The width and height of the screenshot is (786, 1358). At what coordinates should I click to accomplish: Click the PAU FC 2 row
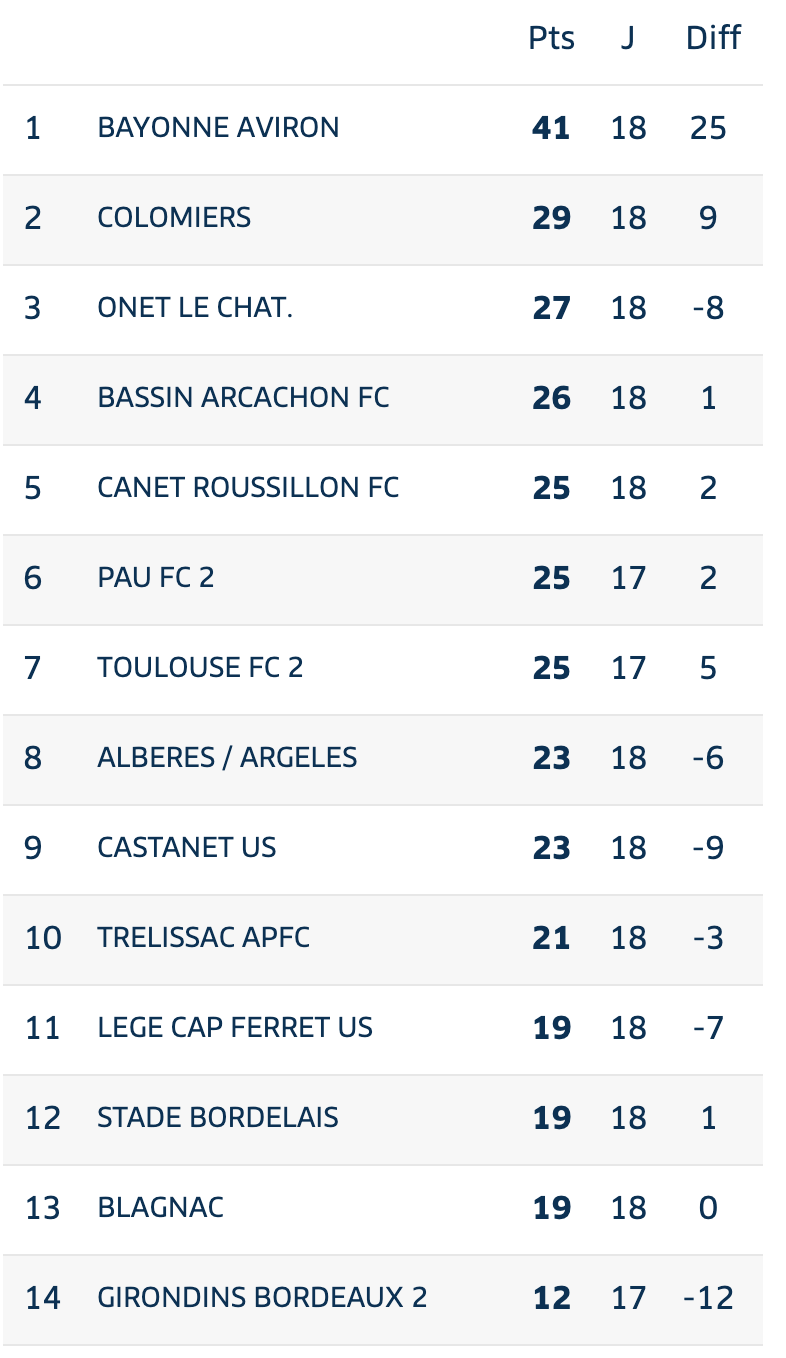(x=383, y=579)
